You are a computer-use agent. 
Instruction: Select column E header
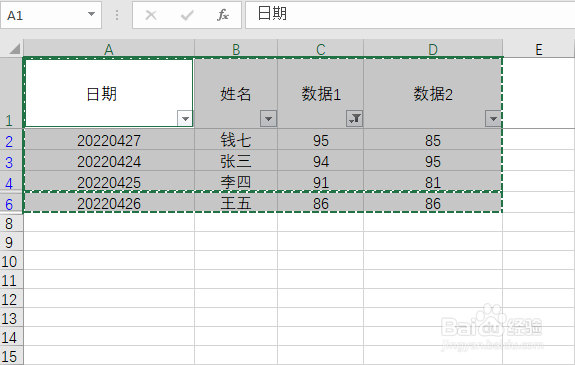(539, 49)
